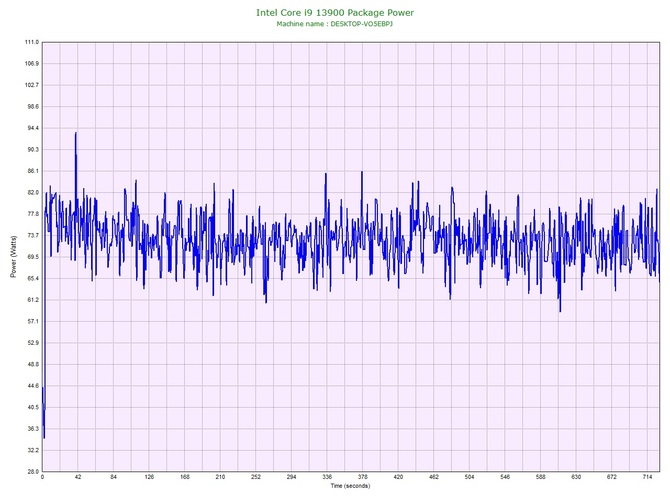
Task: Click the 61.2 y-axis value
Action: tap(33, 300)
